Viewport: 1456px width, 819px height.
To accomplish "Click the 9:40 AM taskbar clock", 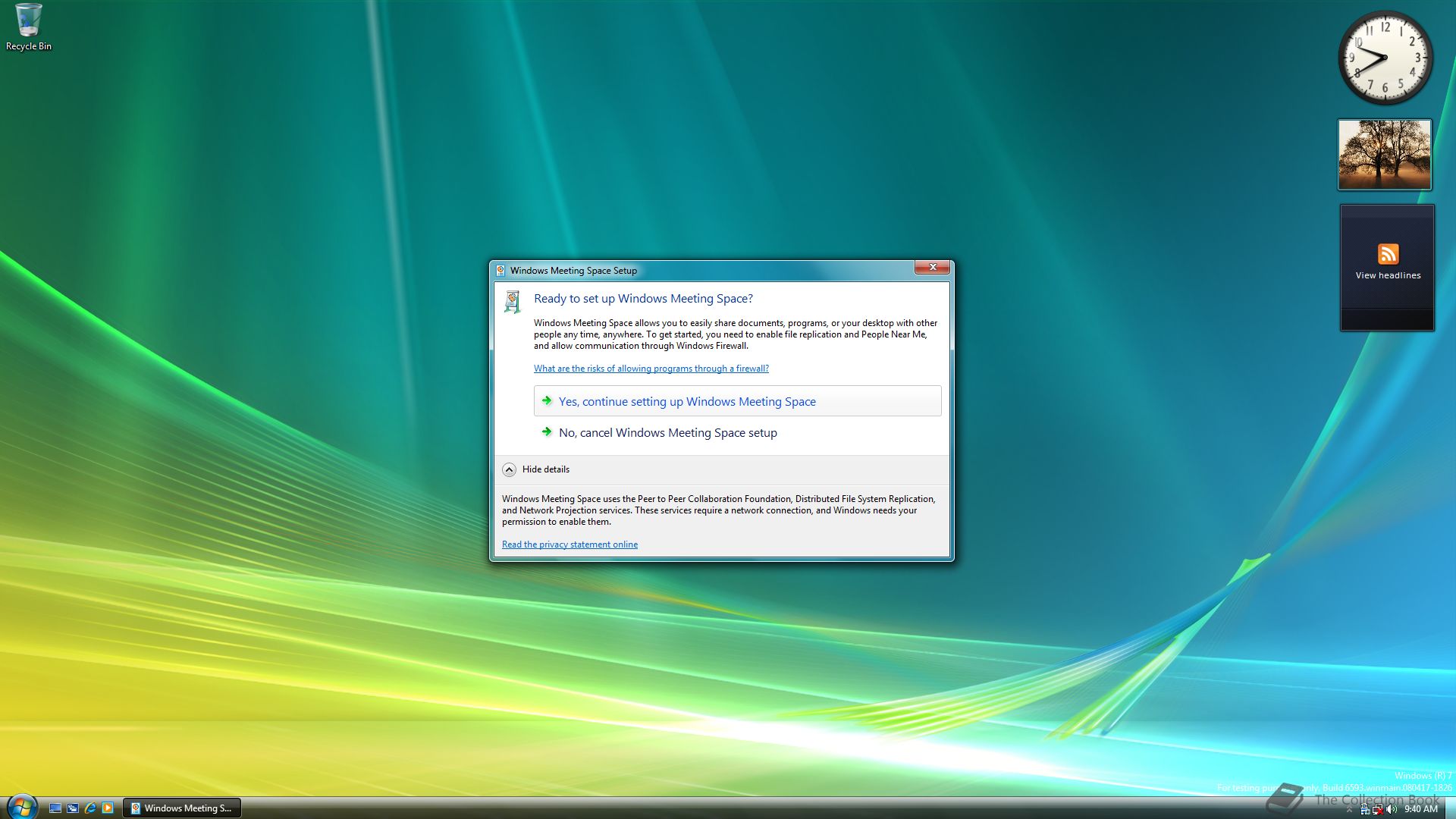I will point(1420,809).
